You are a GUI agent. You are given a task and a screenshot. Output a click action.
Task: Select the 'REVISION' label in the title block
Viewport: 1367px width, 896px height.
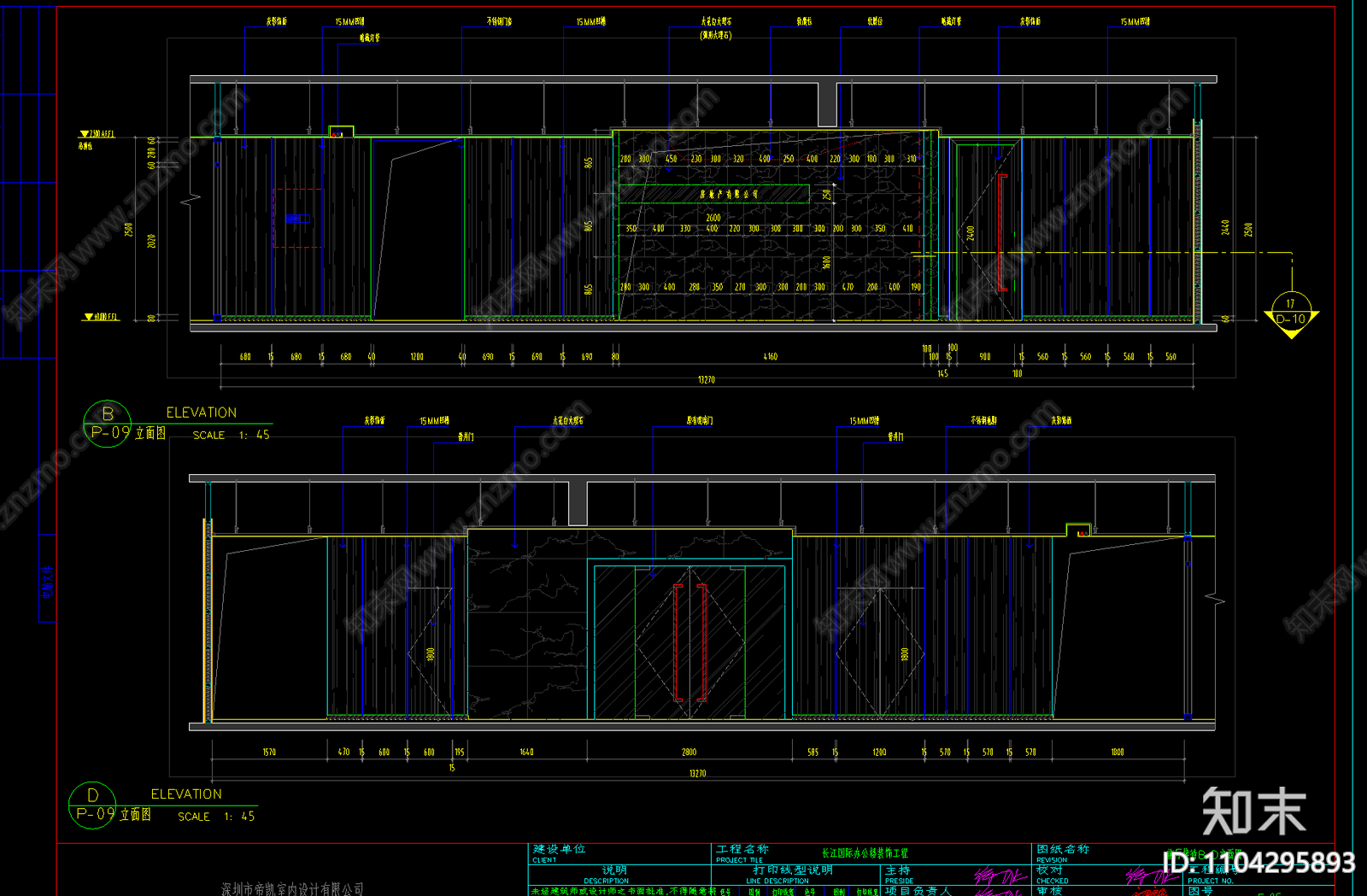(1052, 860)
